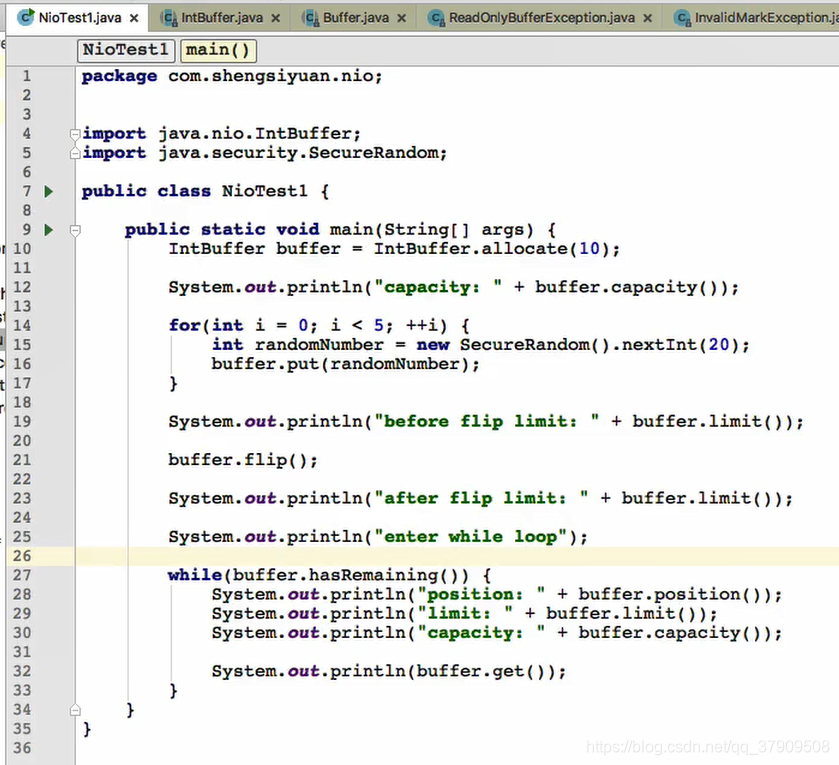Click the Buffer.java class file icon
The height and width of the screenshot is (765, 839).
coord(310,18)
